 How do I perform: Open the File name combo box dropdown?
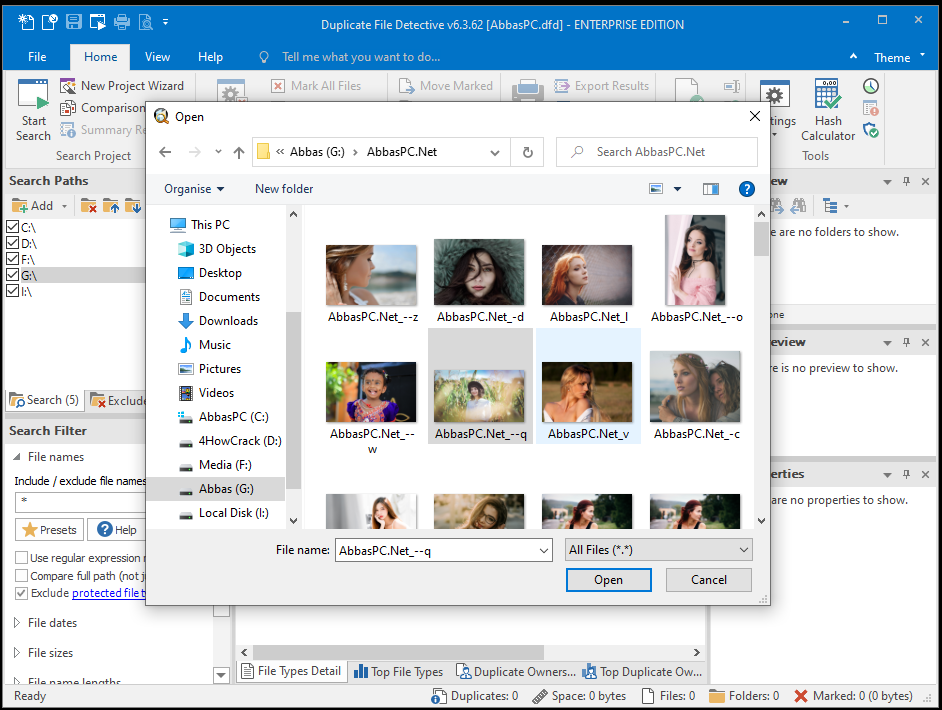(544, 550)
